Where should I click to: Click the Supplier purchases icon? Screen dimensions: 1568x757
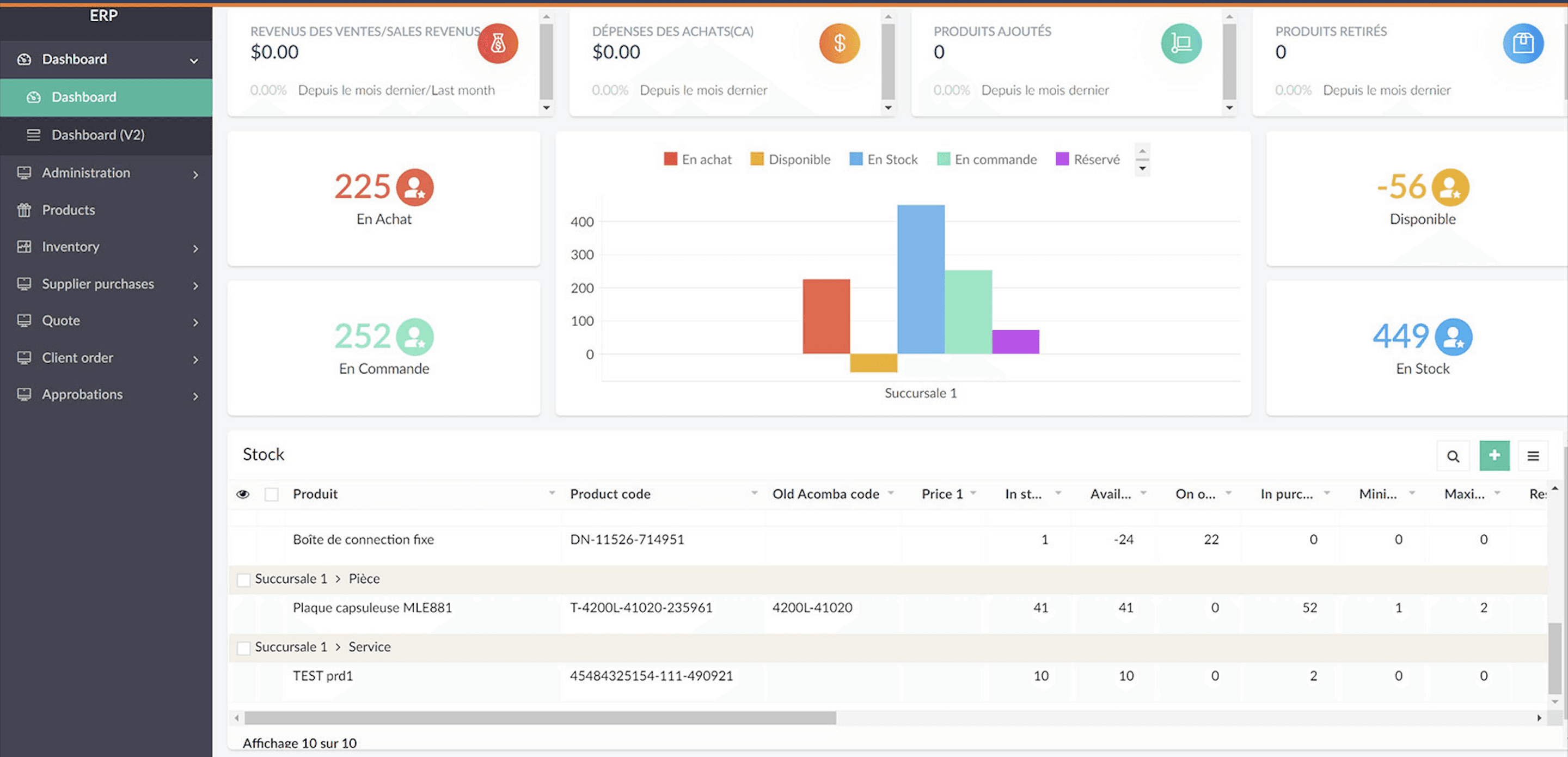pos(24,284)
